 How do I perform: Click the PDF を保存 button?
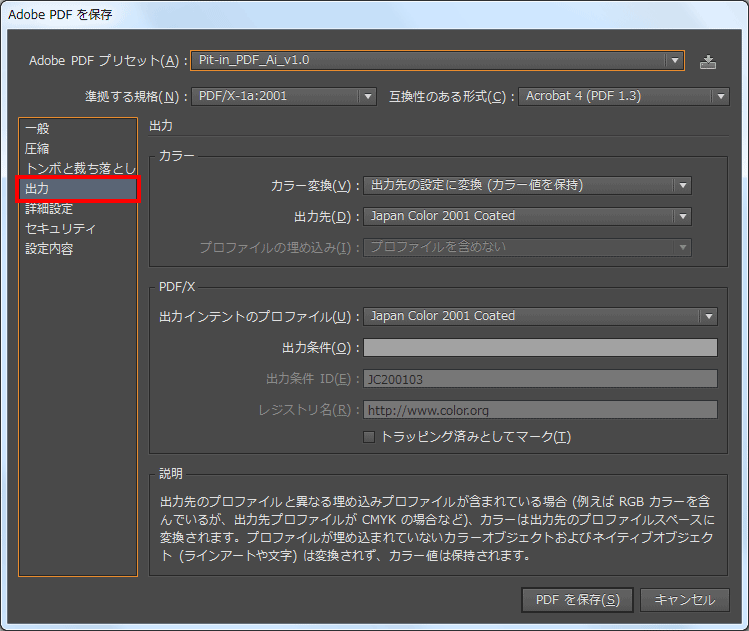pyautogui.click(x=577, y=600)
